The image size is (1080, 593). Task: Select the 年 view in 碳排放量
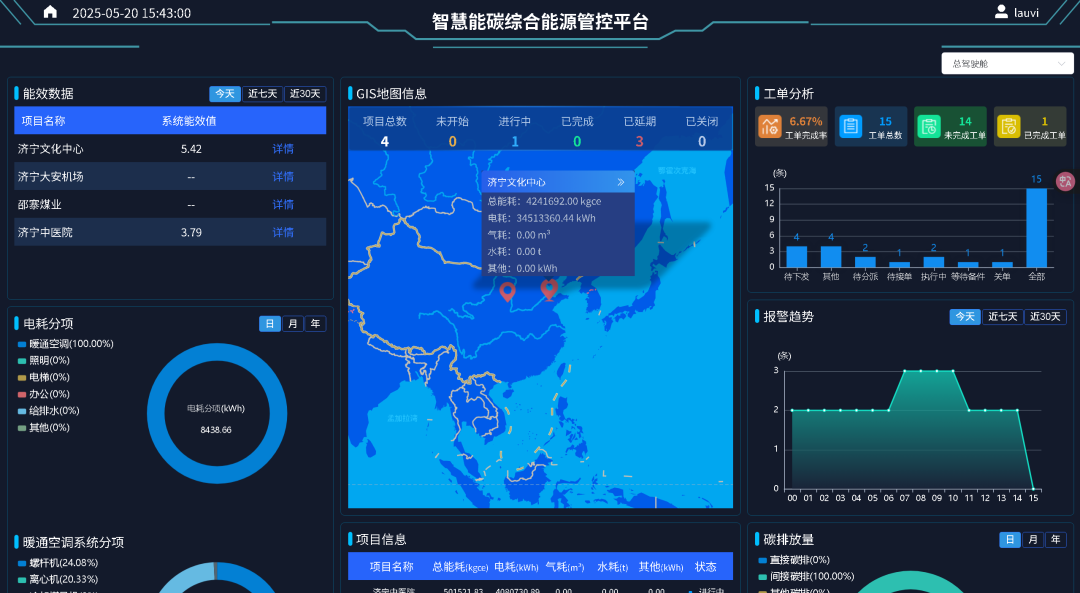point(1055,539)
